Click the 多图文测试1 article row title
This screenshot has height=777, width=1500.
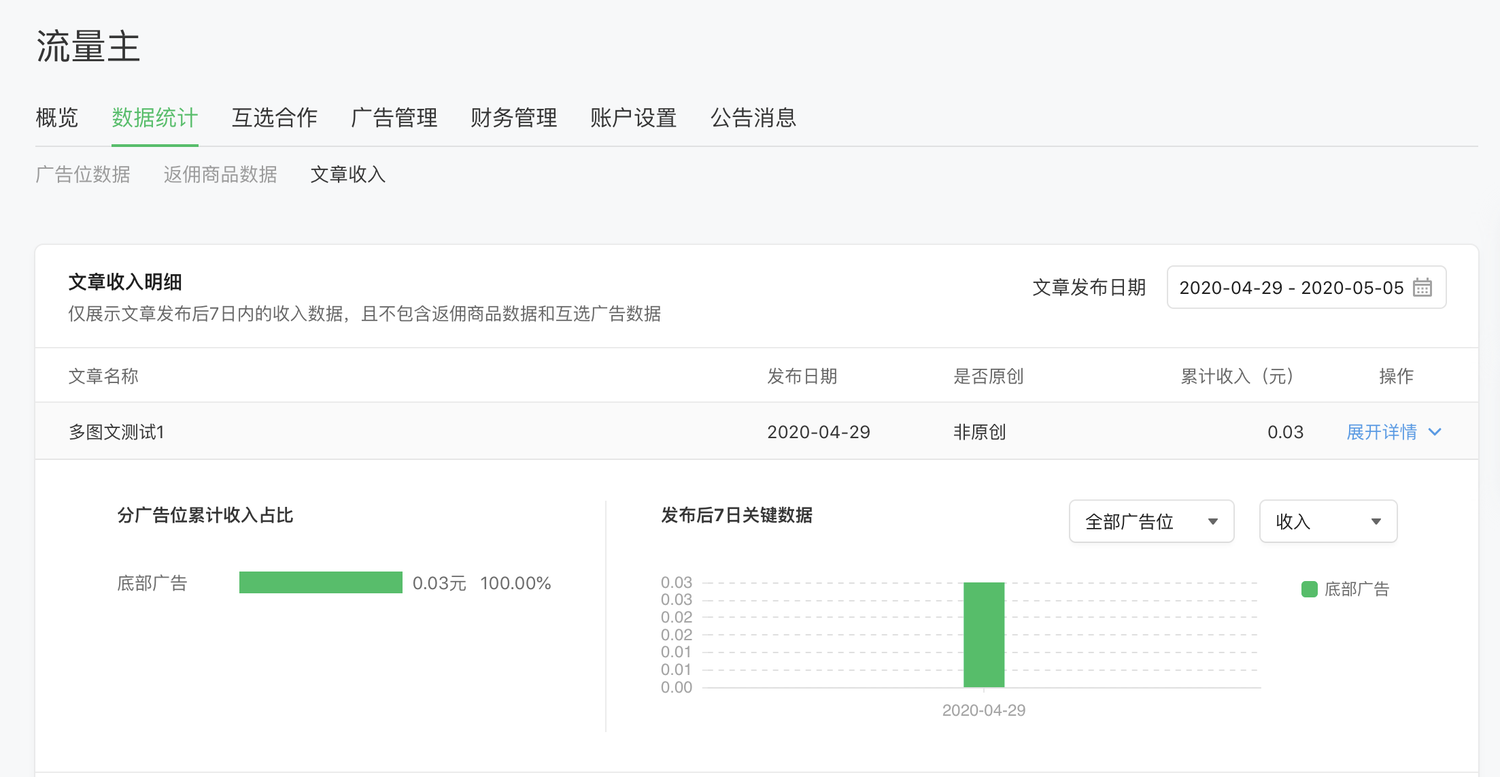pyautogui.click(x=116, y=432)
